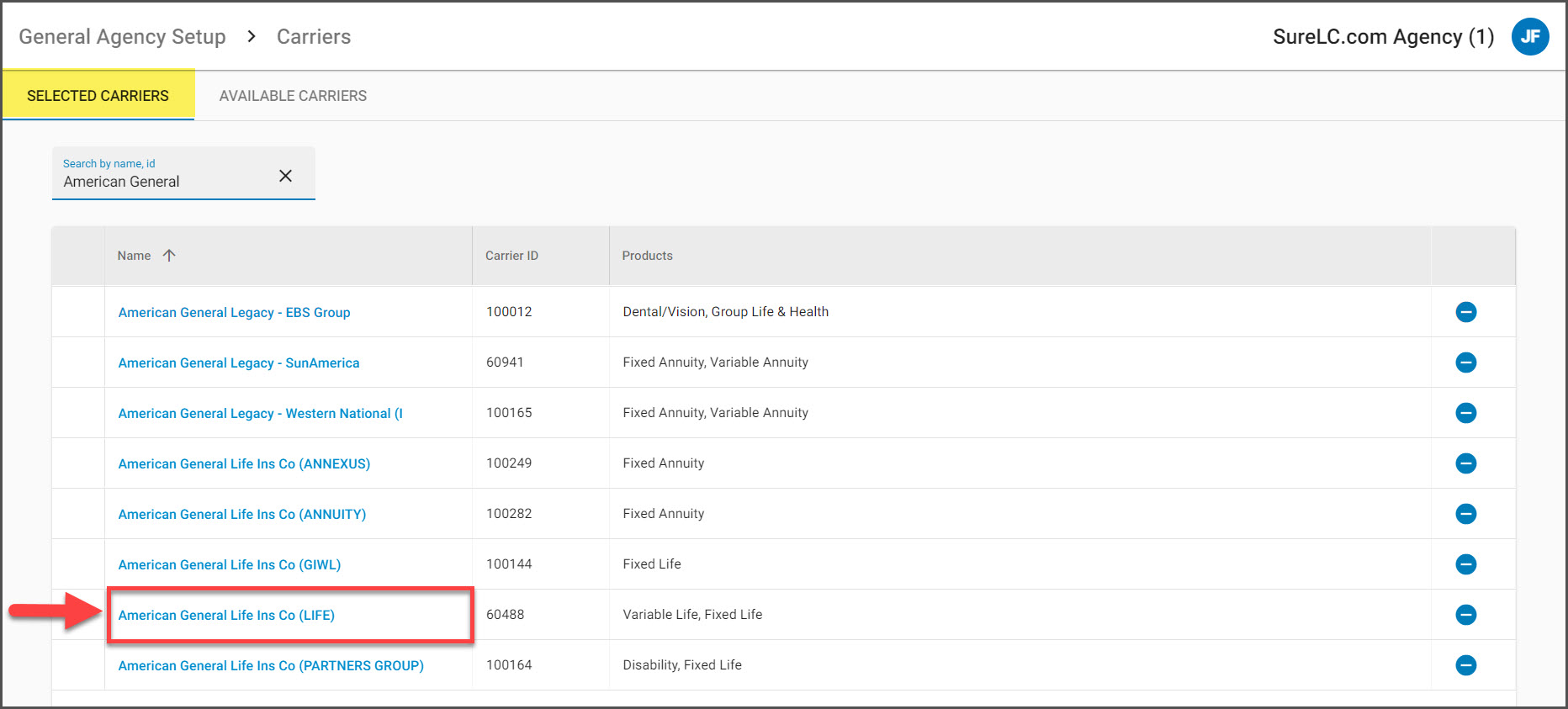Remove American General Legacy - SunAmerica carrier
Image resolution: width=1568 pixels, height=709 pixels.
tap(1465, 362)
